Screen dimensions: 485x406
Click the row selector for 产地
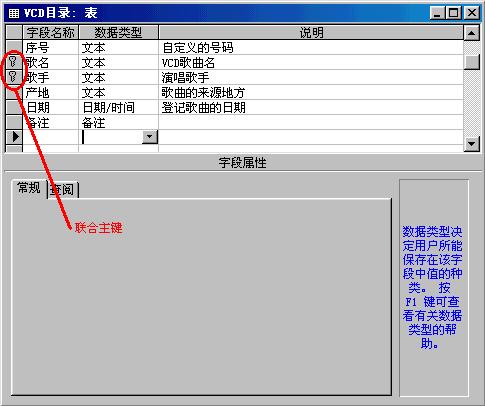[14, 92]
